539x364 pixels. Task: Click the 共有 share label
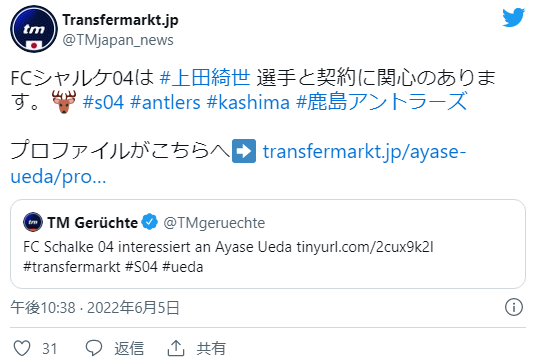click(x=211, y=349)
